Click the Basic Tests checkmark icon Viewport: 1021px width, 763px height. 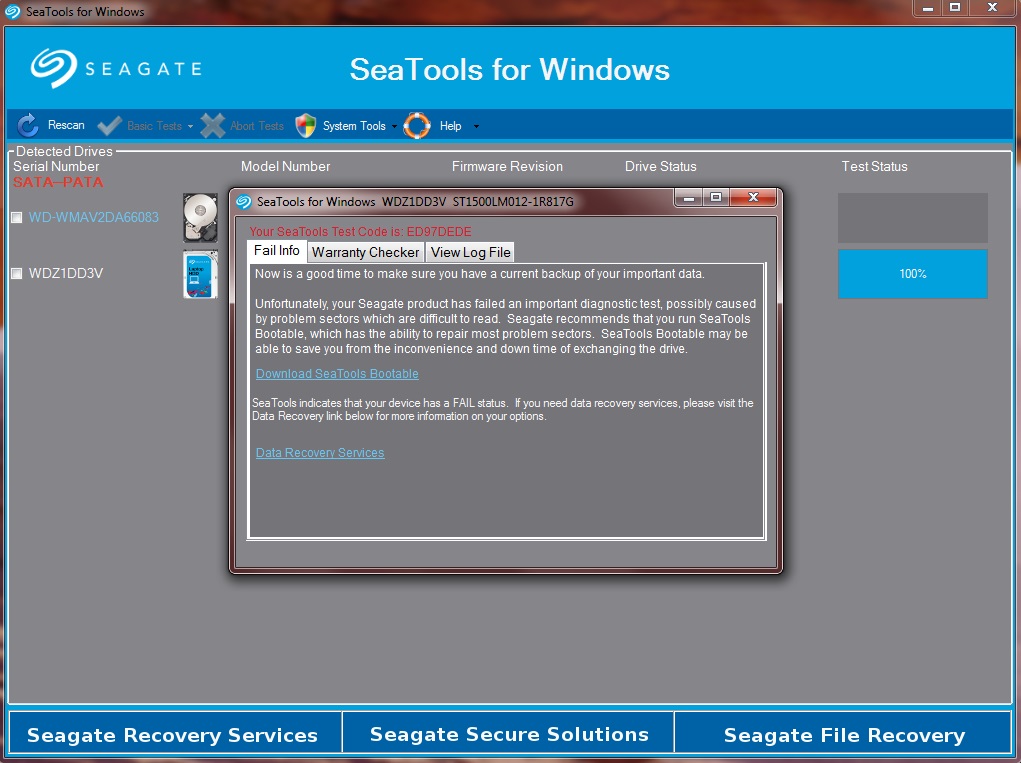point(110,126)
